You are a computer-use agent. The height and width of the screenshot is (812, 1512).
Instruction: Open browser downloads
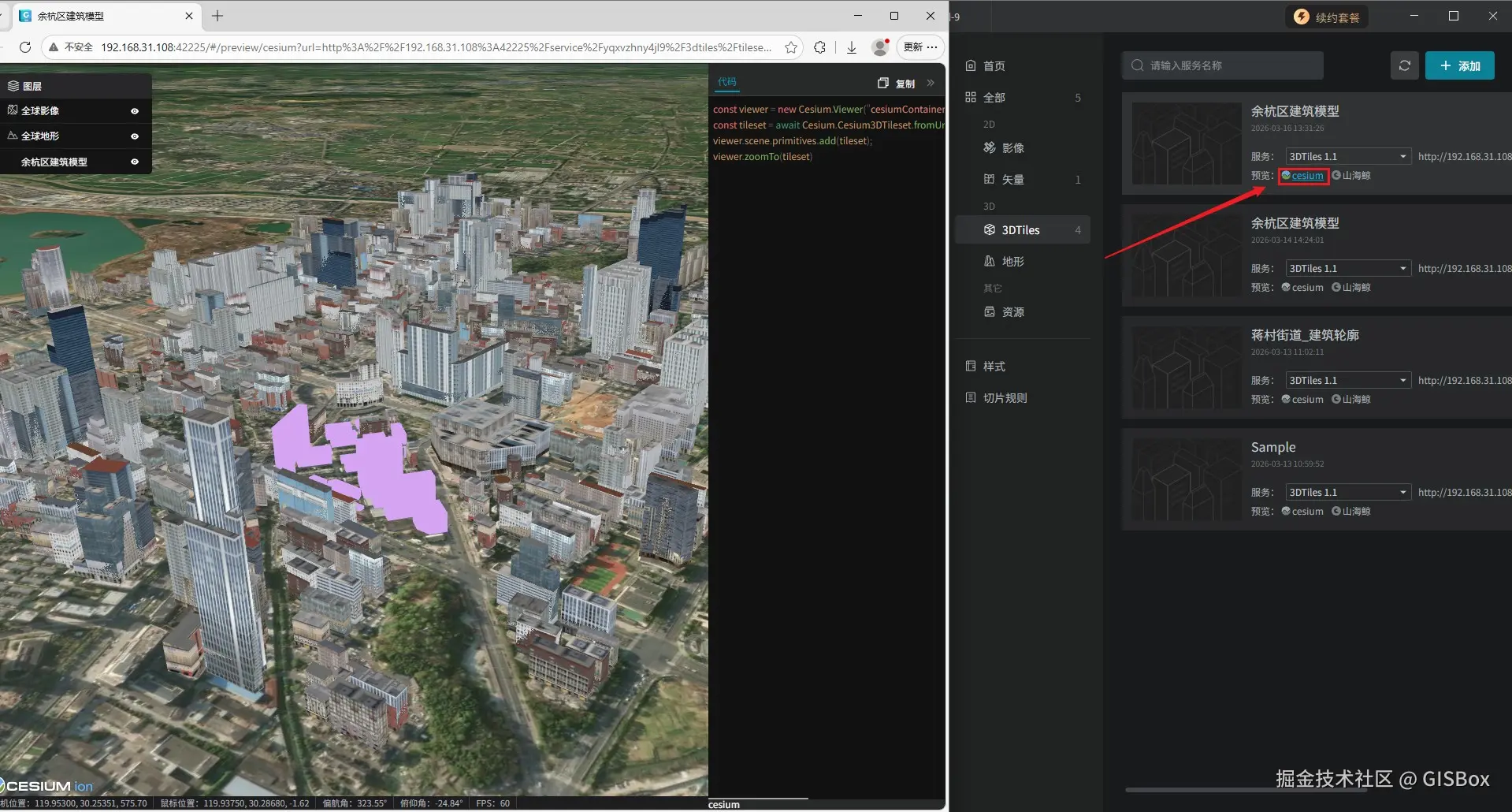click(852, 47)
